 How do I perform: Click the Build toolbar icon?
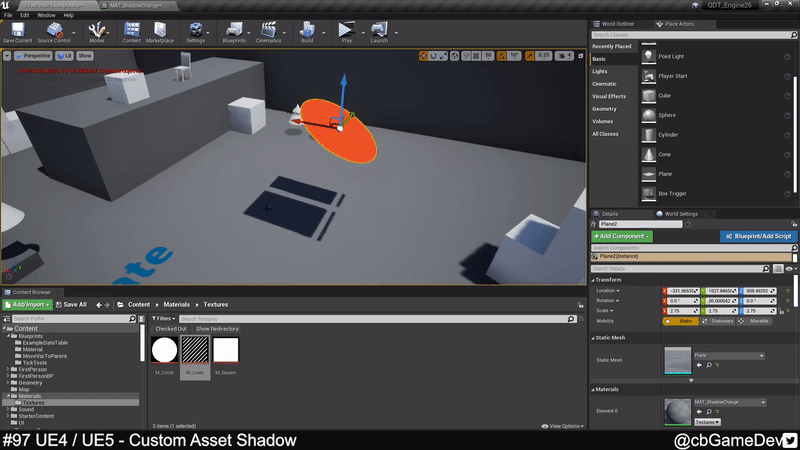(x=307, y=31)
